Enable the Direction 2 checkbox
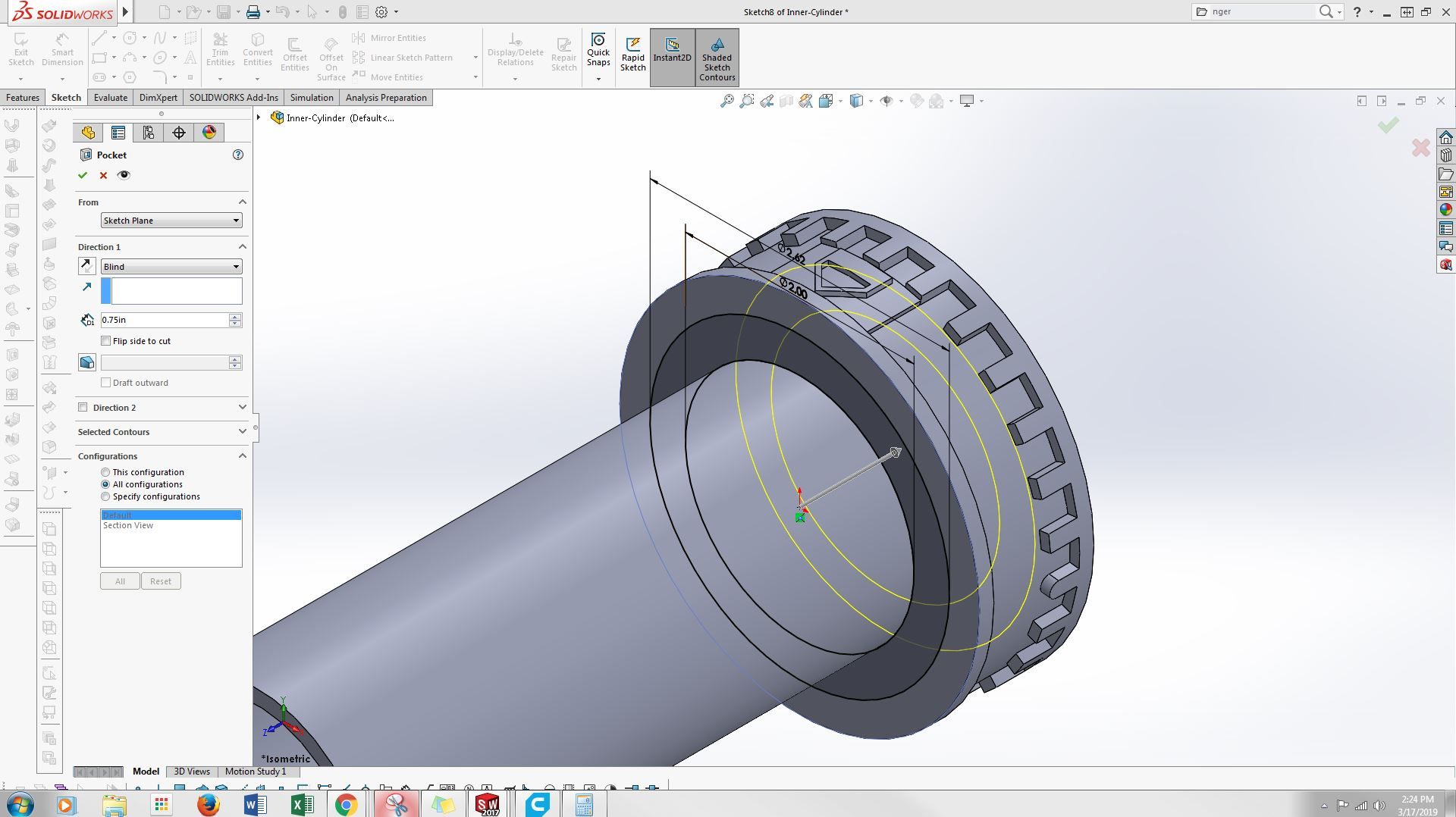The width and height of the screenshot is (1456, 817). (83, 407)
